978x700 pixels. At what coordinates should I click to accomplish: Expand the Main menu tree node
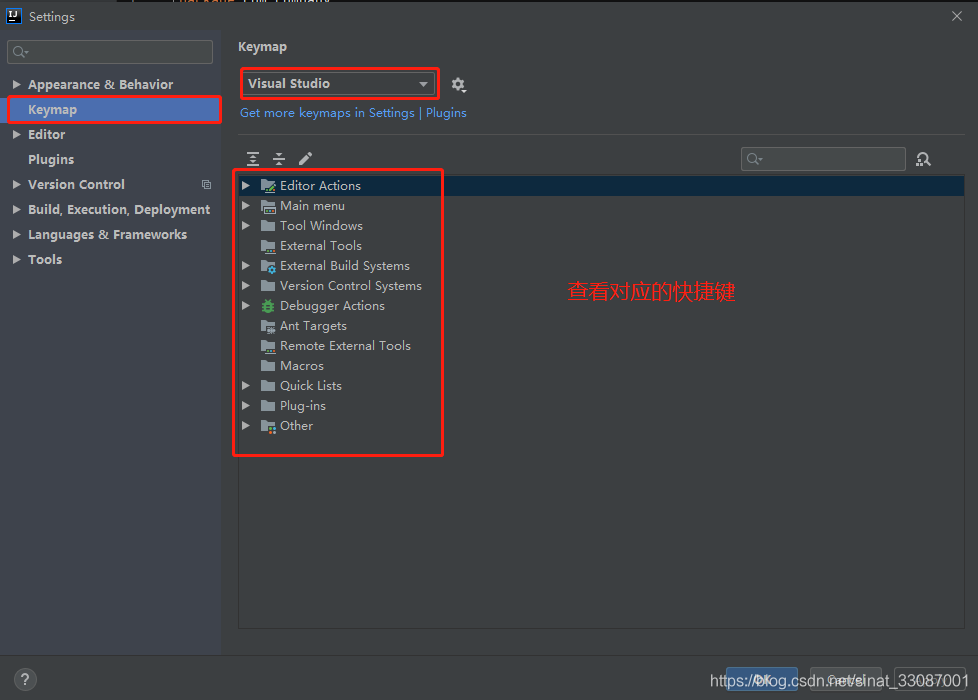click(246, 205)
